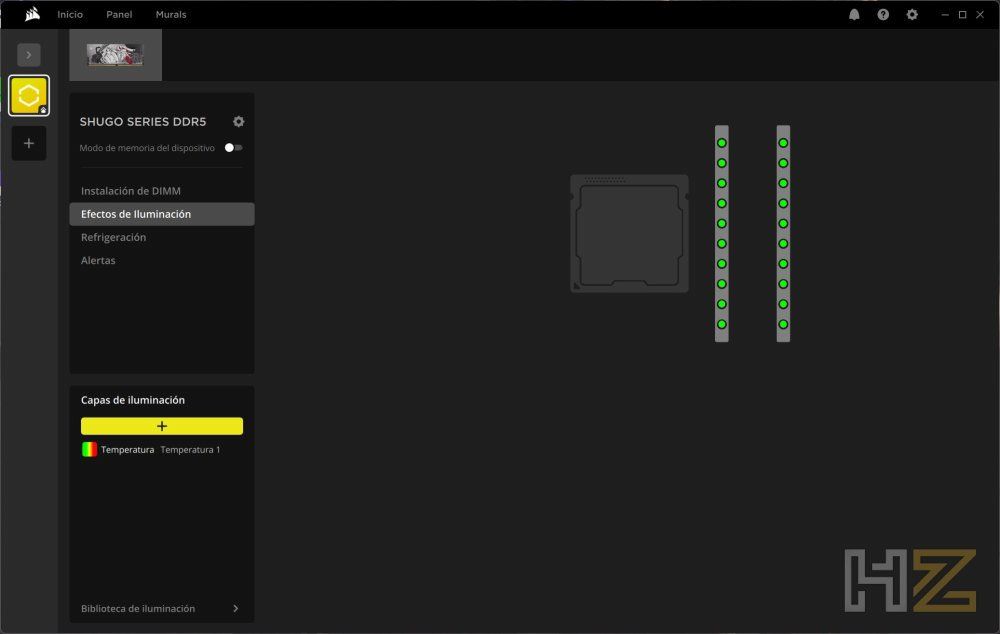Select second LED from top, left DIMM
The image size is (1000, 634).
point(722,163)
